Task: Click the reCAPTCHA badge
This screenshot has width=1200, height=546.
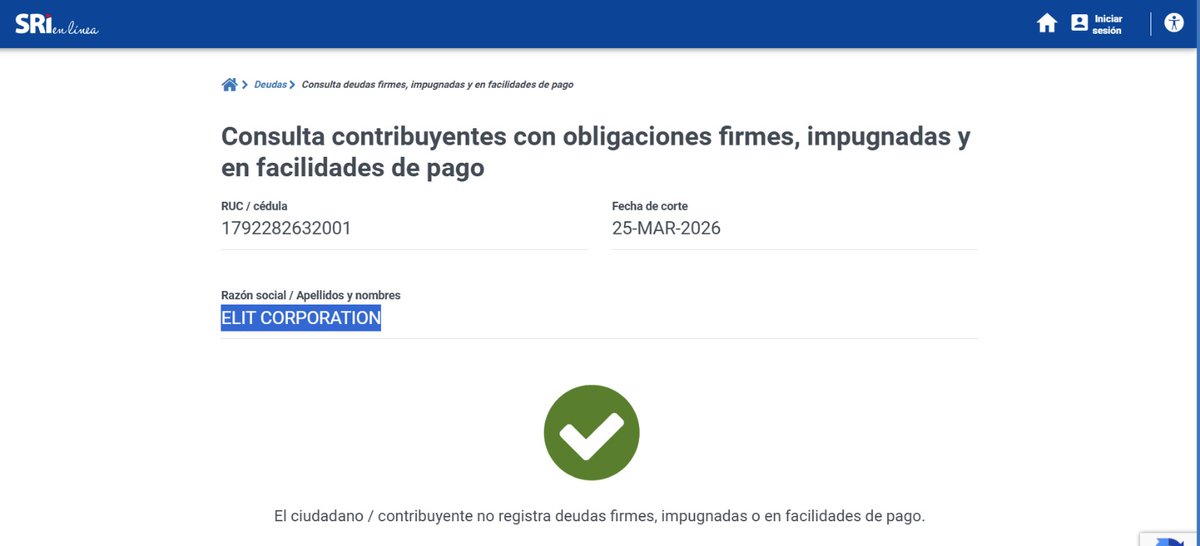Action: pyautogui.click(x=1170, y=538)
